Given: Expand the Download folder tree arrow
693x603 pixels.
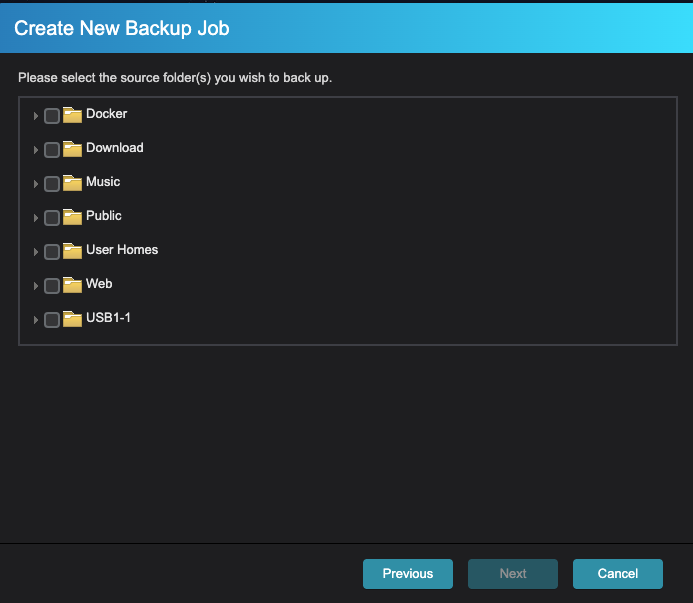Looking at the screenshot, I should click(36, 150).
